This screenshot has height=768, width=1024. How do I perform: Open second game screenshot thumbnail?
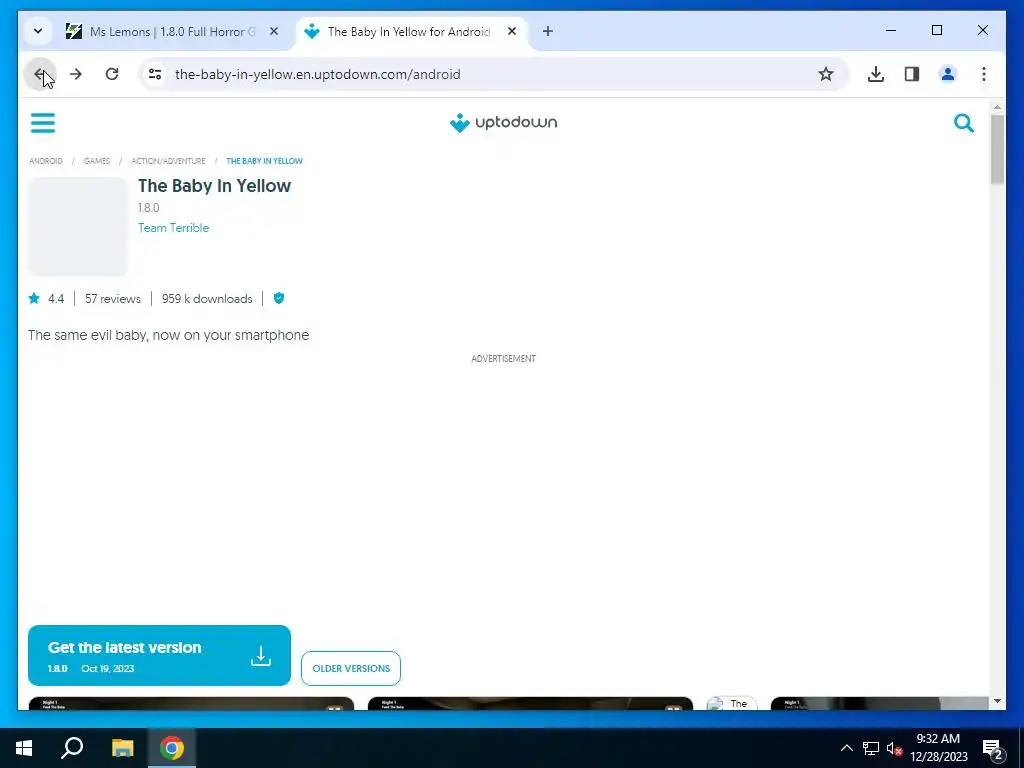(x=530, y=703)
